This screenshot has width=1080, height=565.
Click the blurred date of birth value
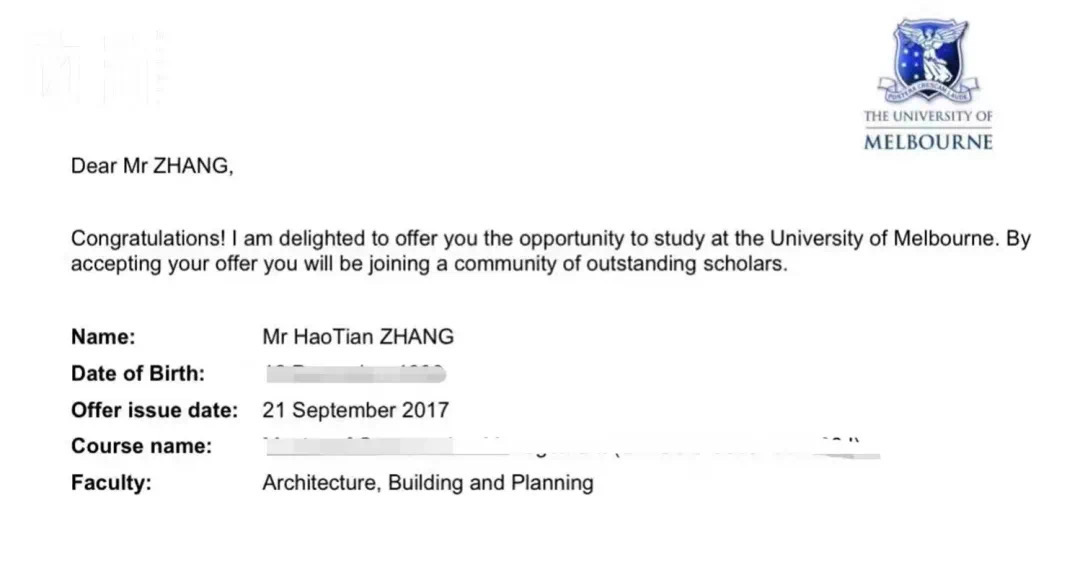coord(355,373)
